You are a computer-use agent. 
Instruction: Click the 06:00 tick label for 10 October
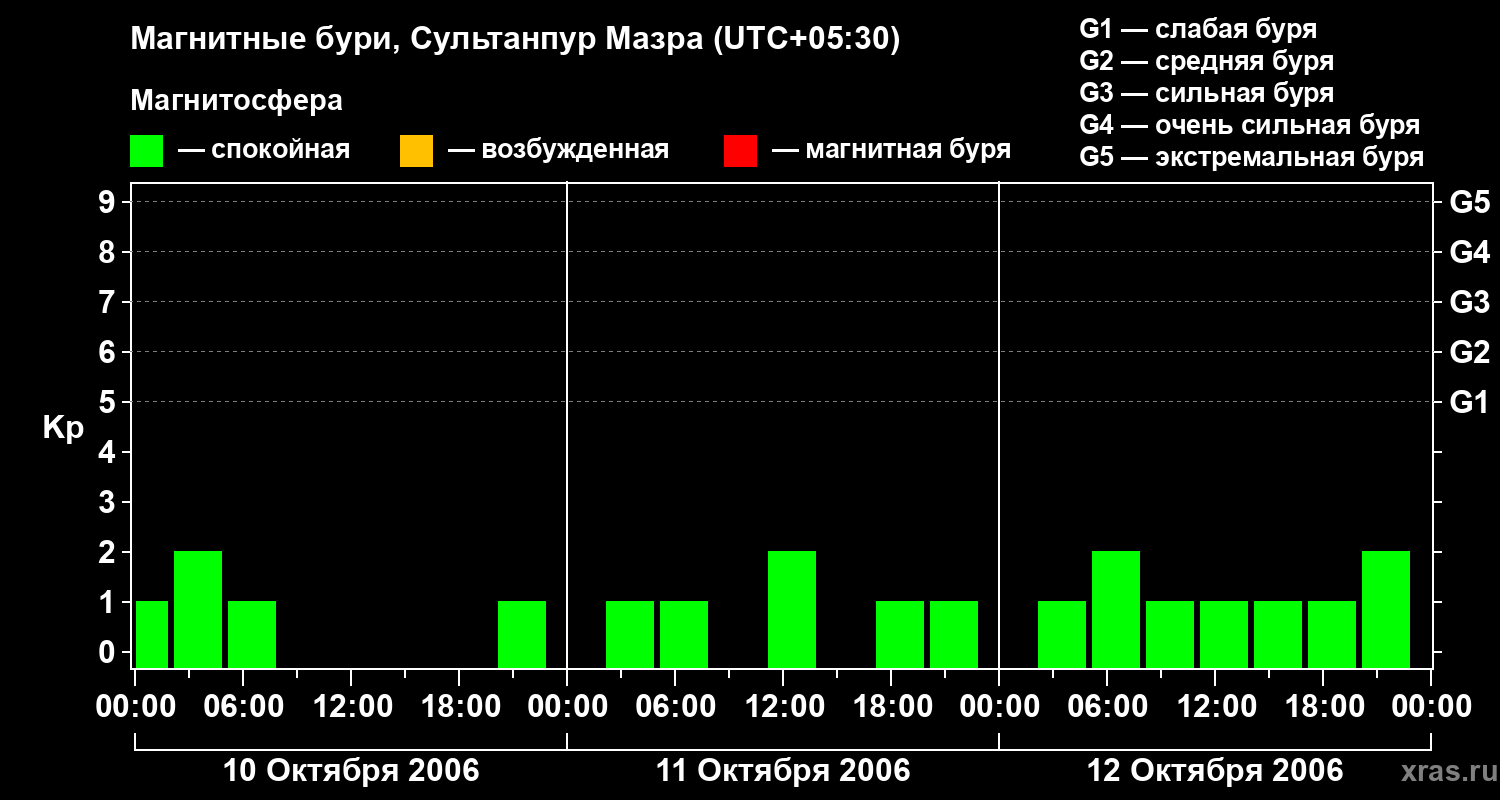tap(243, 707)
